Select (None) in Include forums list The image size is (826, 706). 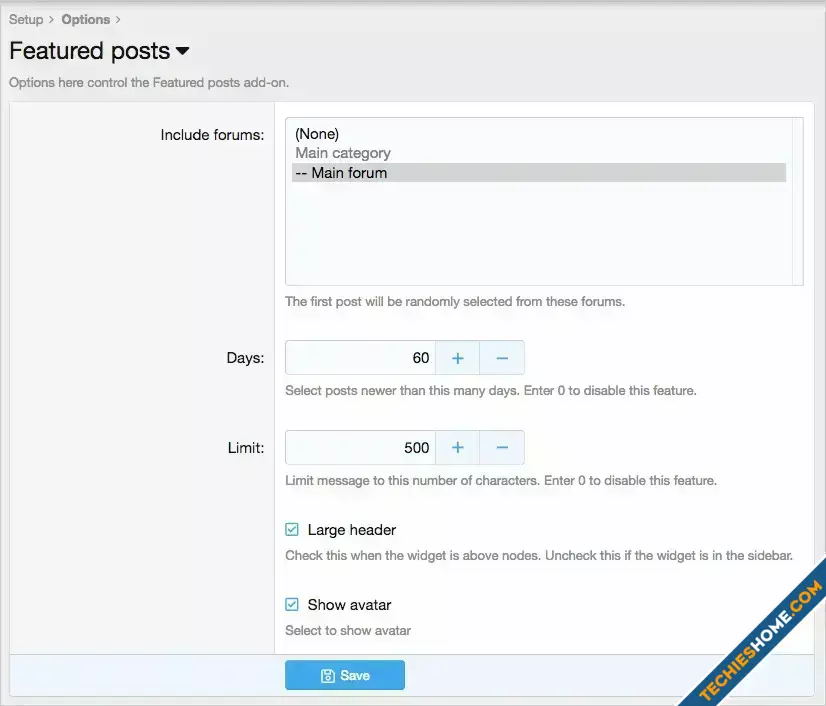pos(539,134)
